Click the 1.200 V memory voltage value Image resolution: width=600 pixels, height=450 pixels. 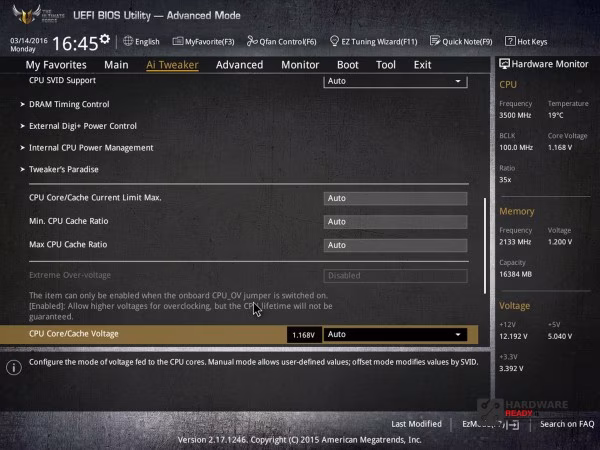coord(560,242)
